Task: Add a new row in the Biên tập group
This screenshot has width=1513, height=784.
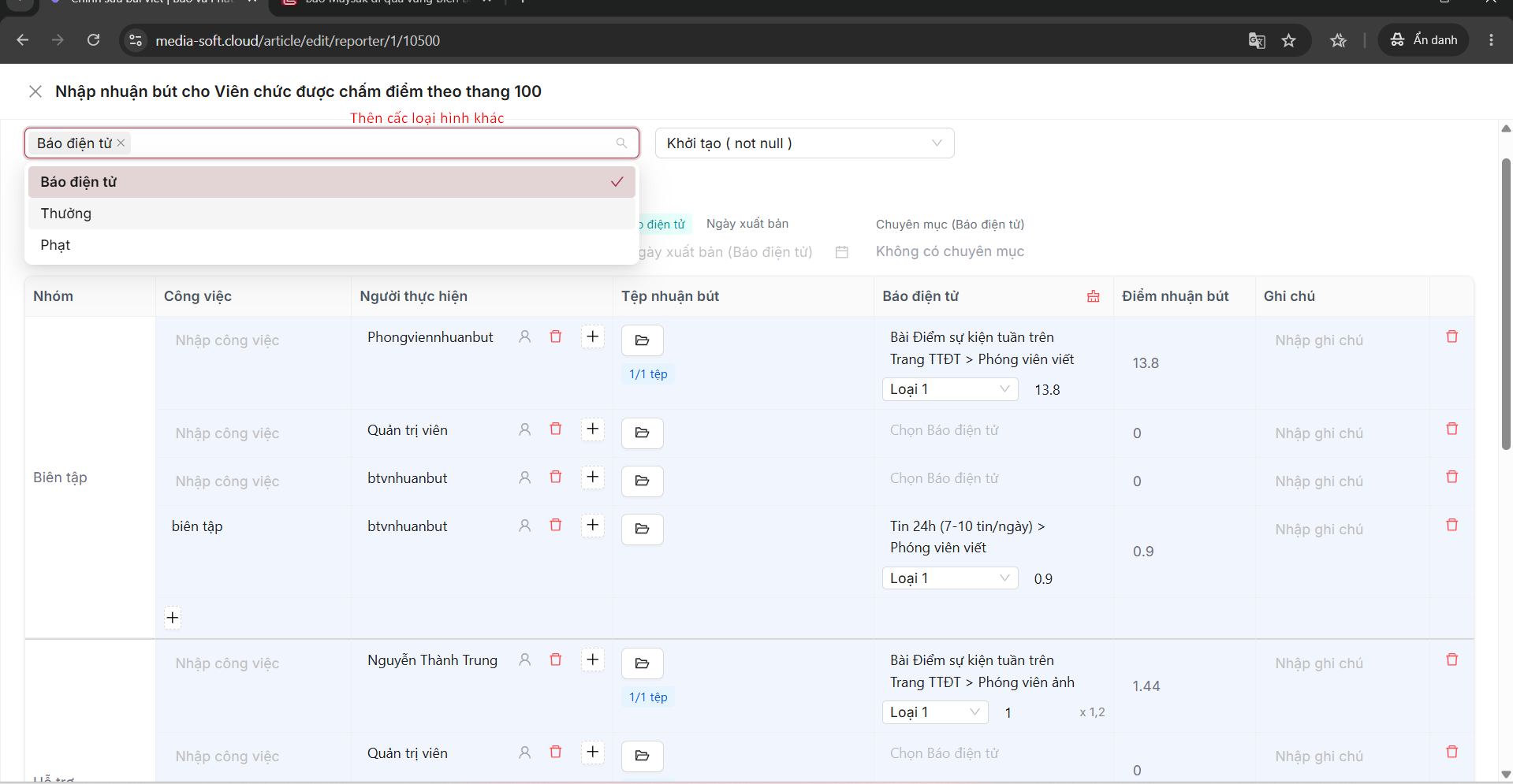Action: tap(173, 618)
